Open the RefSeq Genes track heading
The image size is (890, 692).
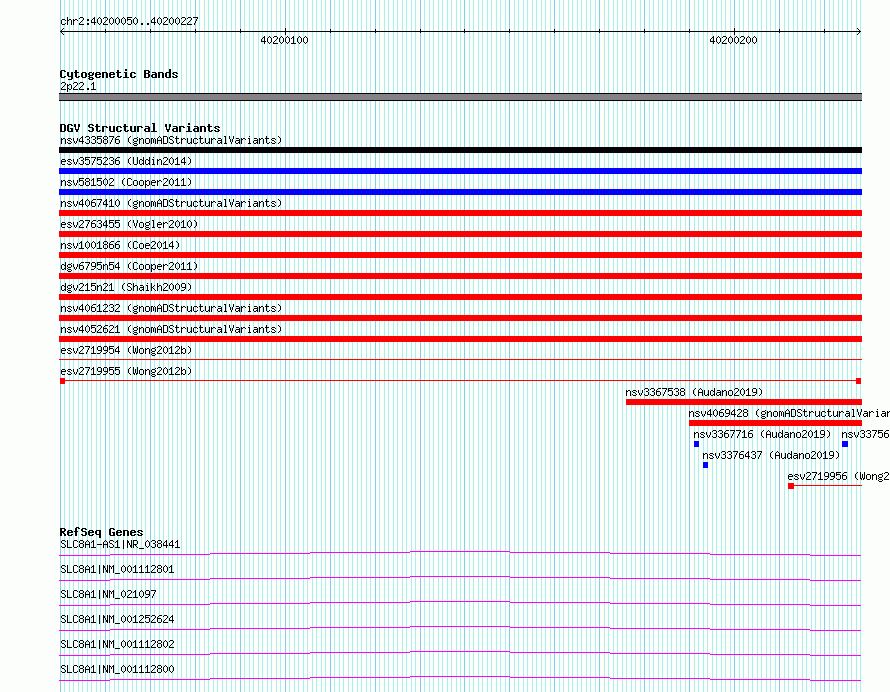[x=101, y=532]
